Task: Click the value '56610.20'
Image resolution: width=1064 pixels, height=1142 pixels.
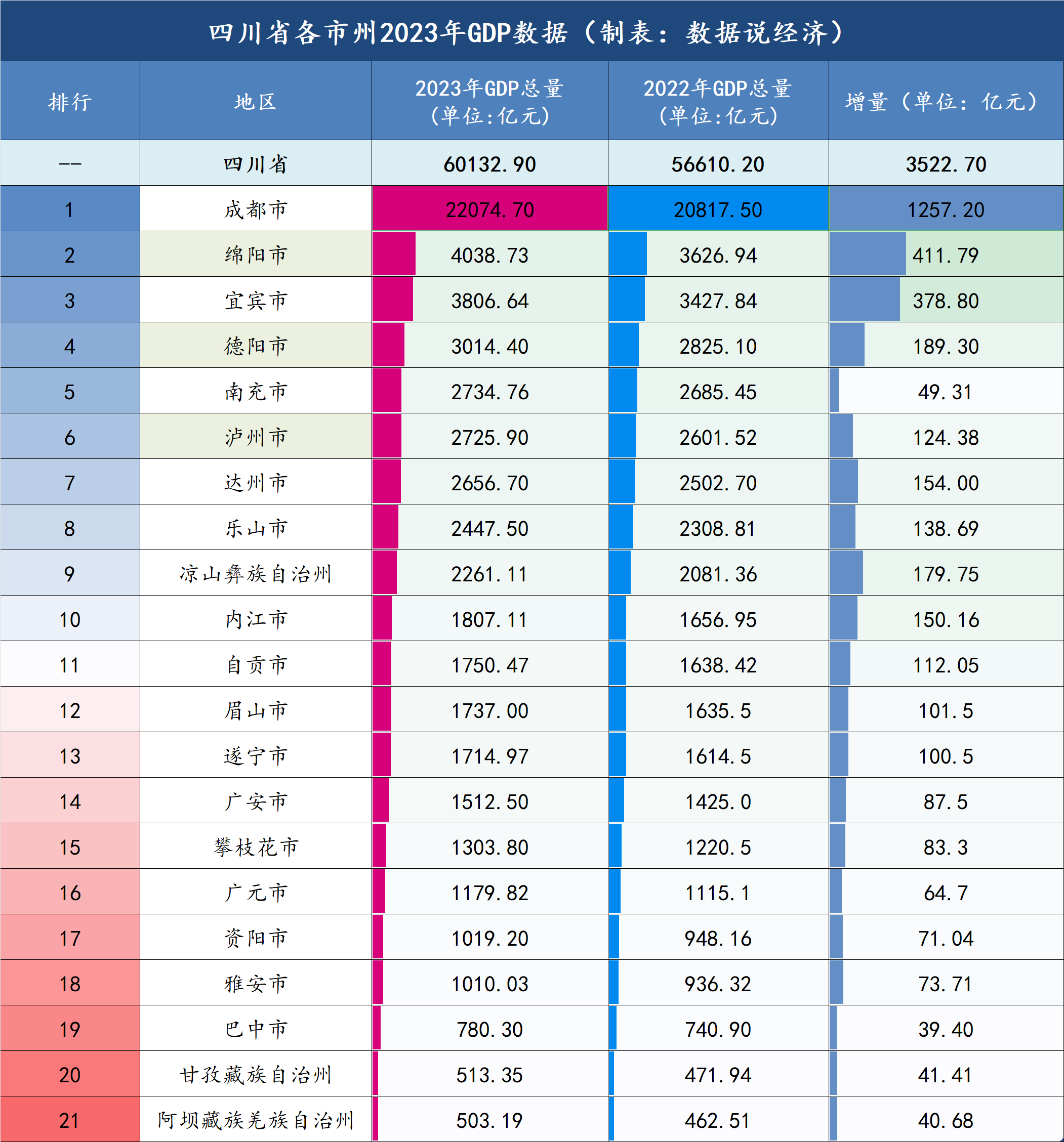Action: (718, 164)
